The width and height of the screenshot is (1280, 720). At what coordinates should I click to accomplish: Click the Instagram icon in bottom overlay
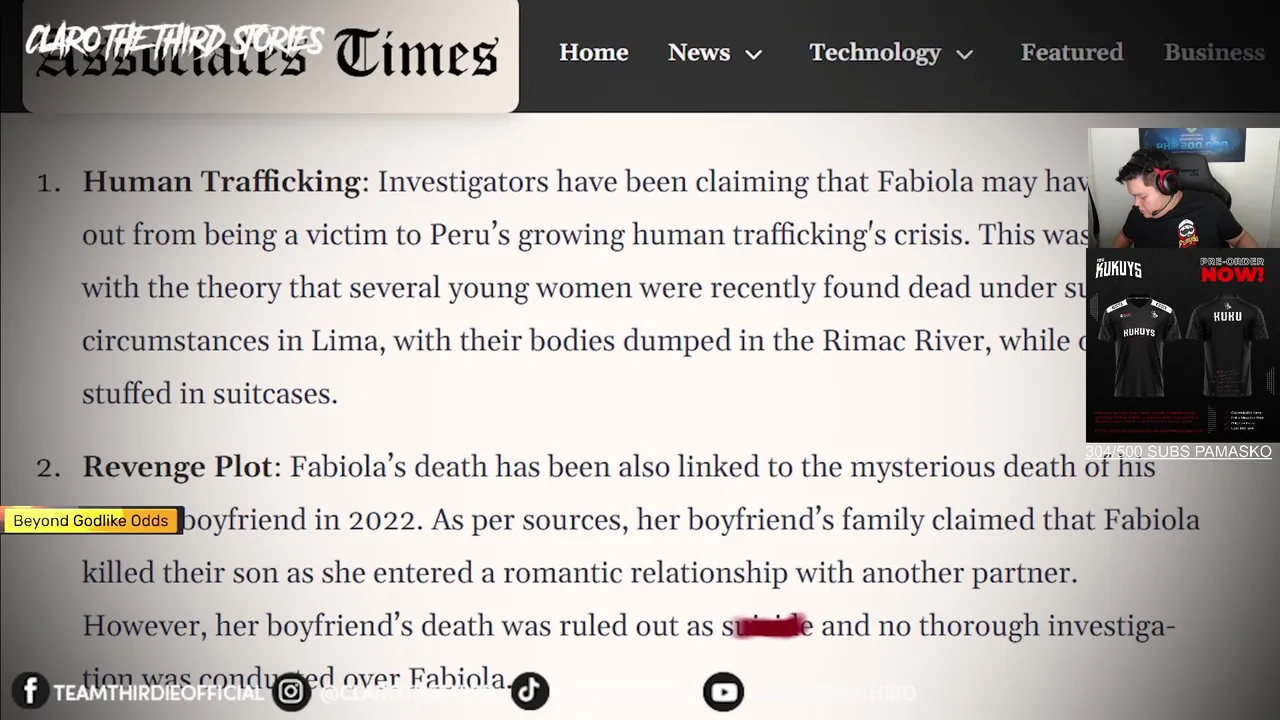[291, 691]
